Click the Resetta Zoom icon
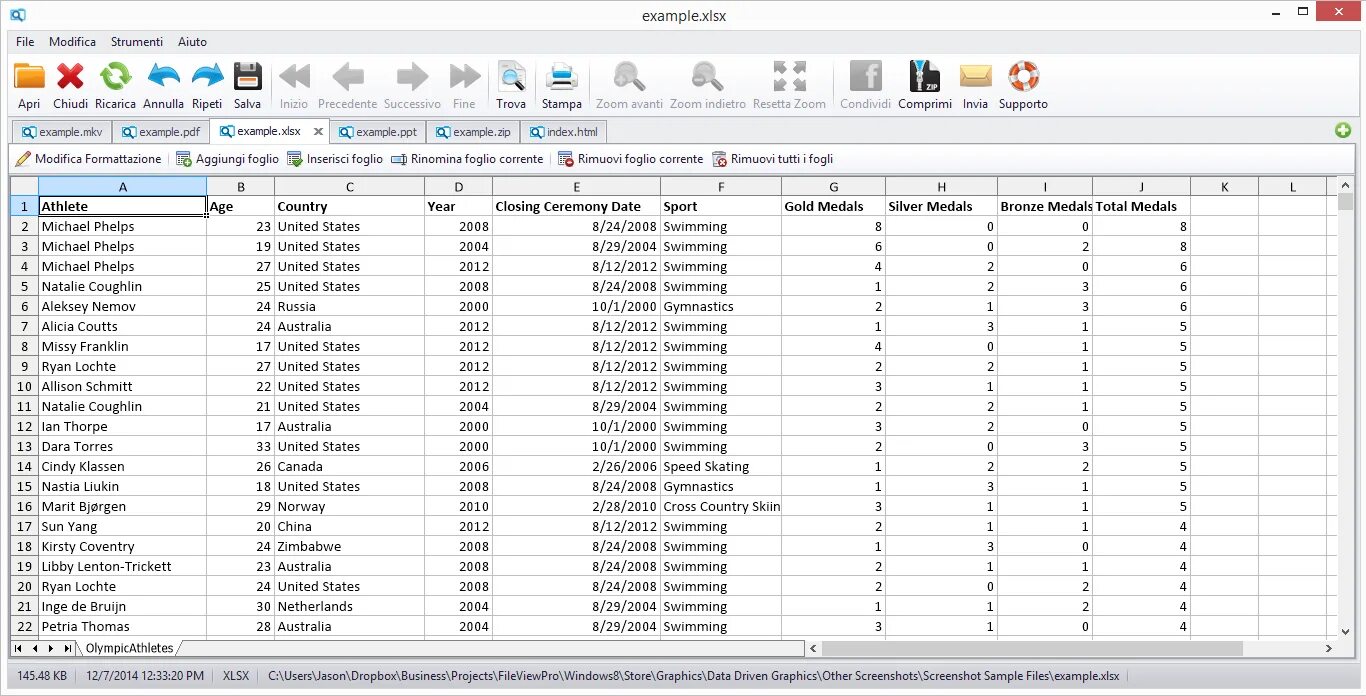This screenshot has width=1366, height=696. click(789, 76)
